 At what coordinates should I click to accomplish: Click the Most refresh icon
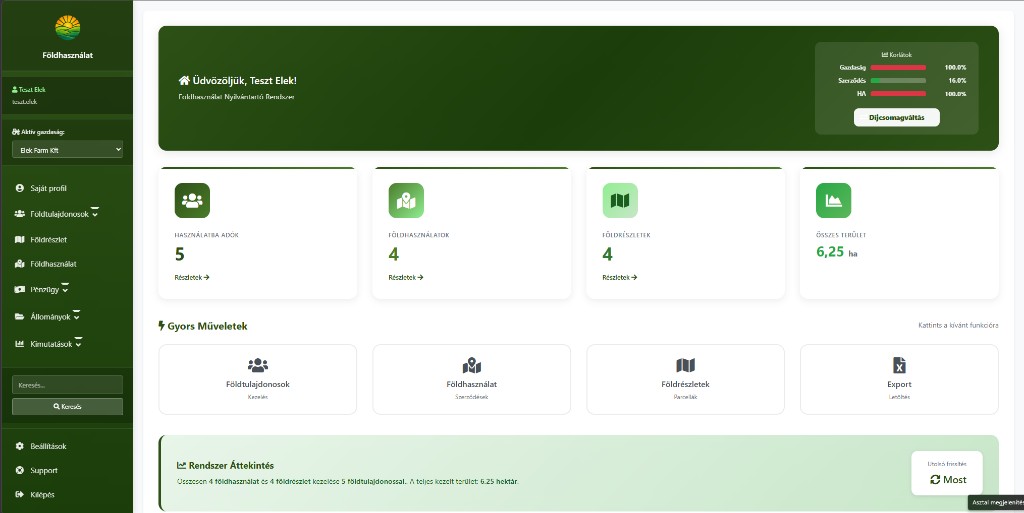click(935, 480)
